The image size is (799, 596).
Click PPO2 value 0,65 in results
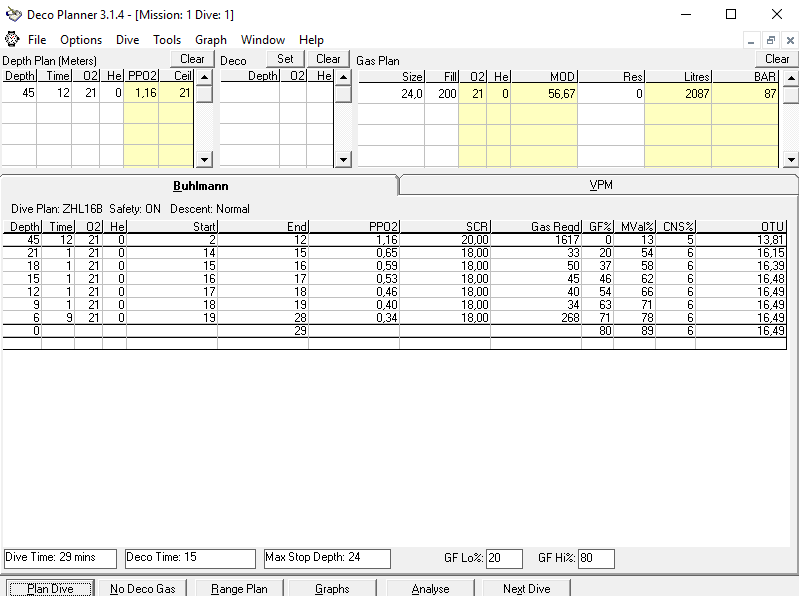(354, 253)
